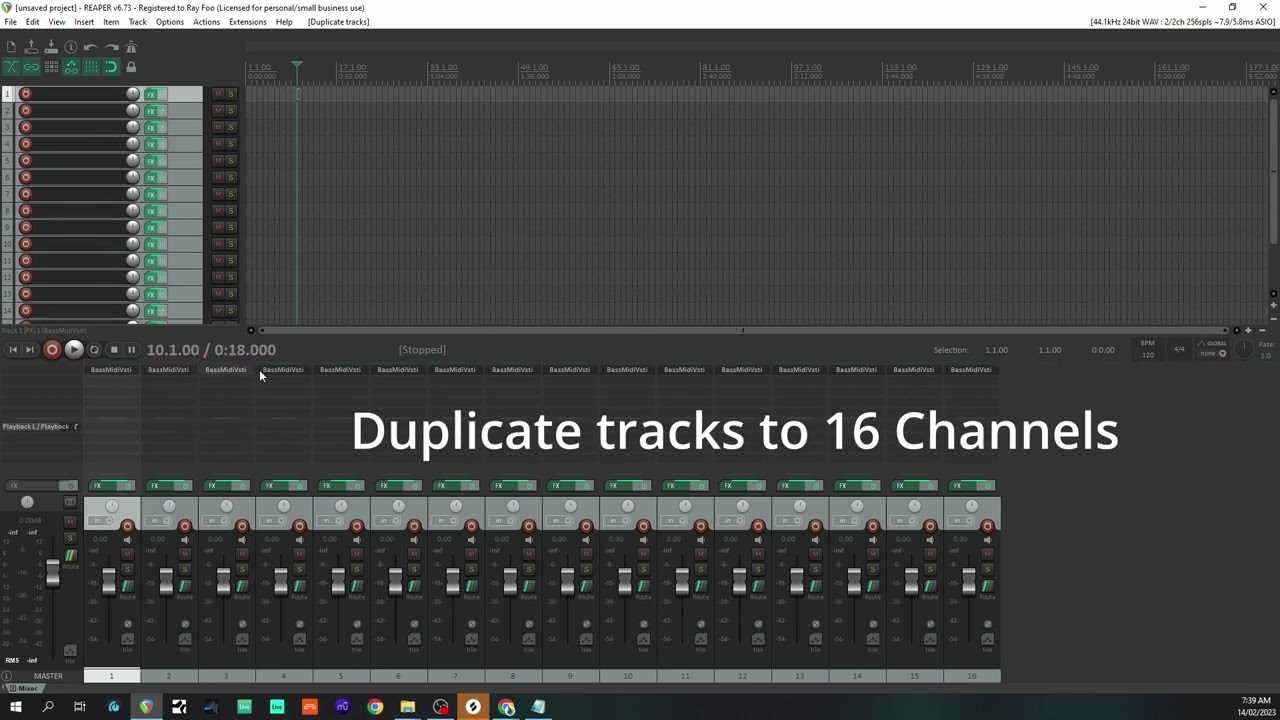This screenshot has height=720, width=1280.
Task: Toggle Master mono/stereo button
Action: 70,502
